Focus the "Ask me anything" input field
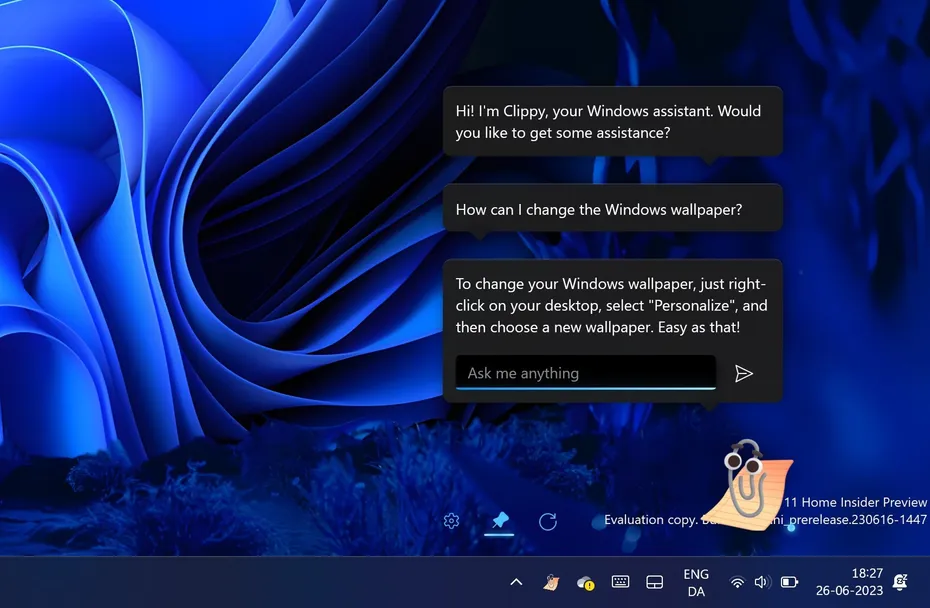The image size is (930, 608). (x=585, y=373)
